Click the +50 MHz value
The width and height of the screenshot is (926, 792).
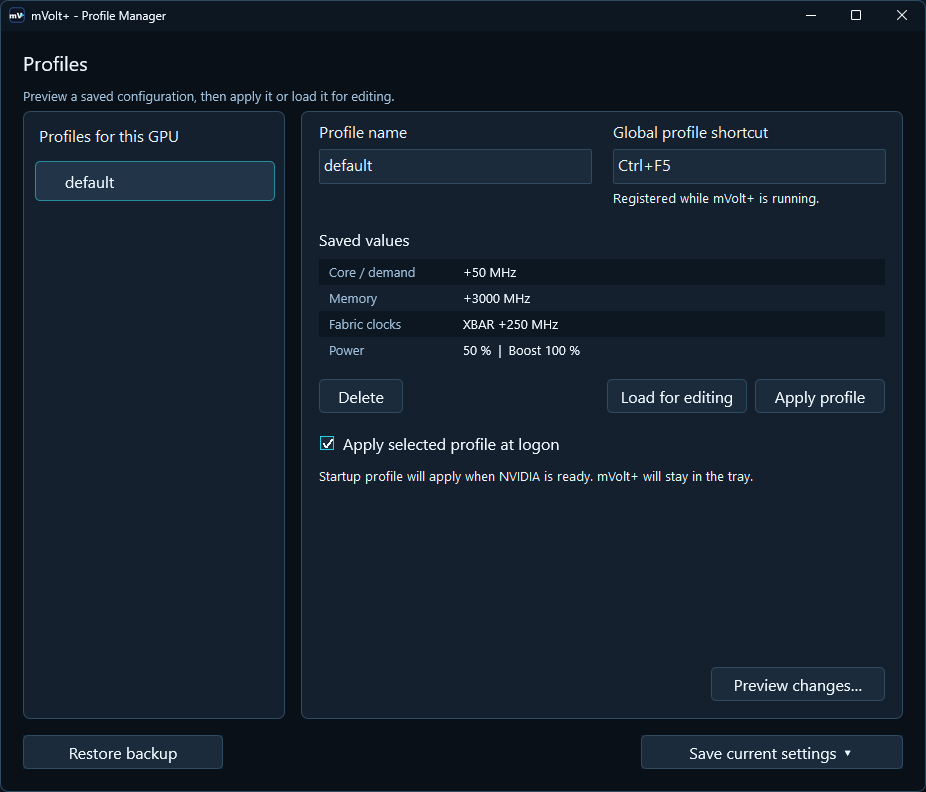tap(490, 272)
